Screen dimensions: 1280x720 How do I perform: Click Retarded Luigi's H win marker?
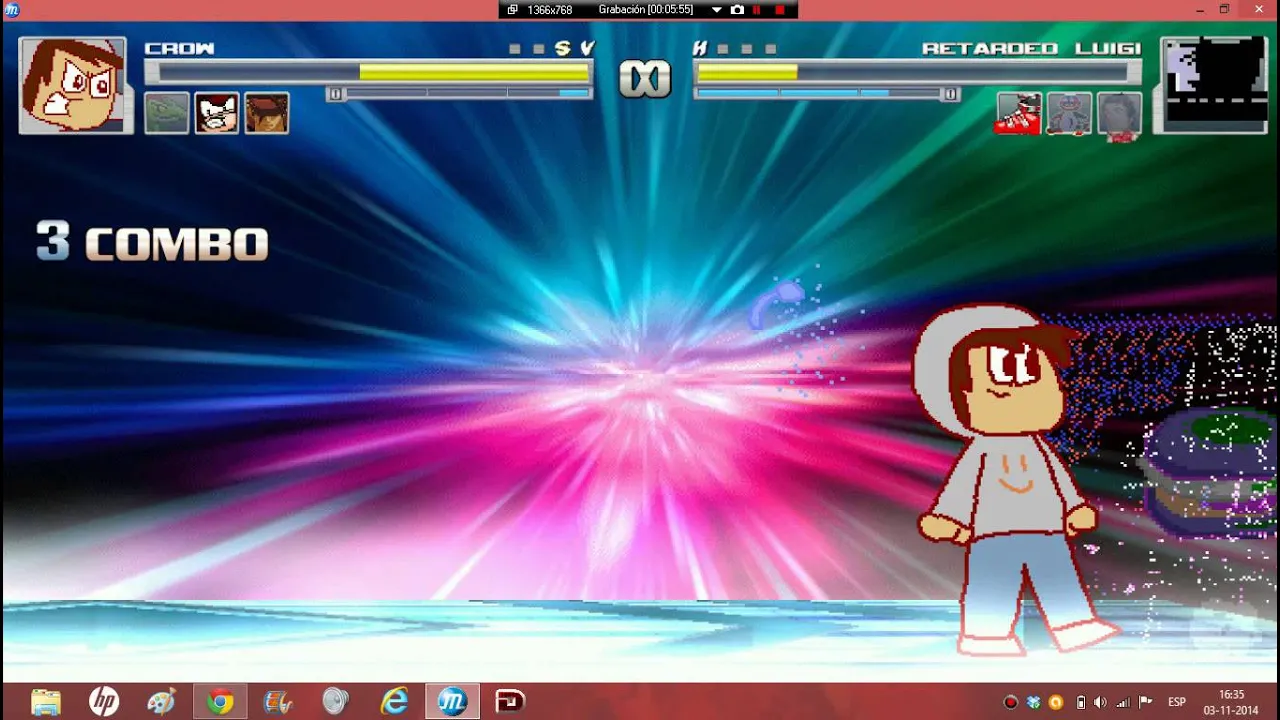click(700, 48)
